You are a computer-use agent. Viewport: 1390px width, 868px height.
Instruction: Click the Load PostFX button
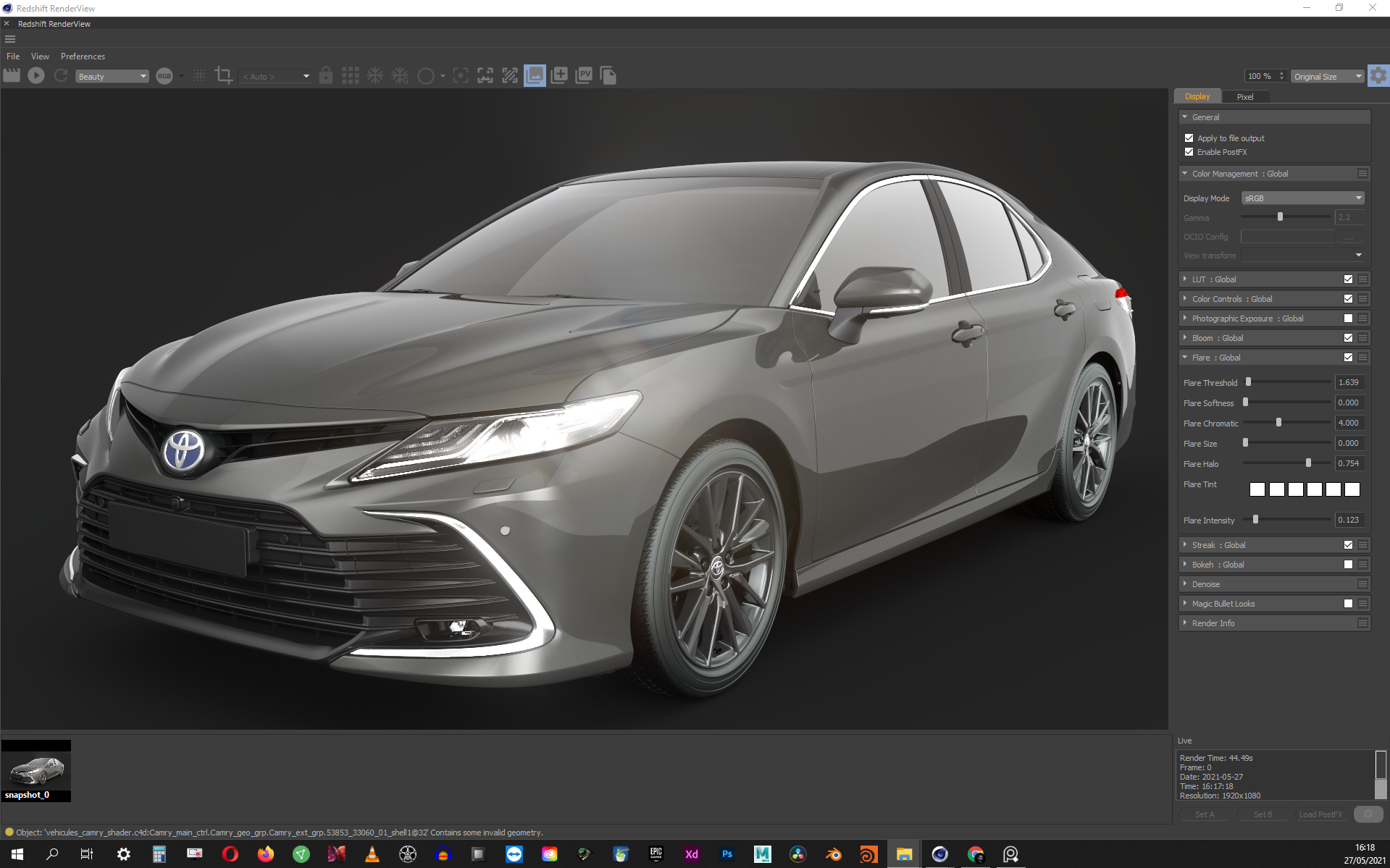coord(1320,814)
